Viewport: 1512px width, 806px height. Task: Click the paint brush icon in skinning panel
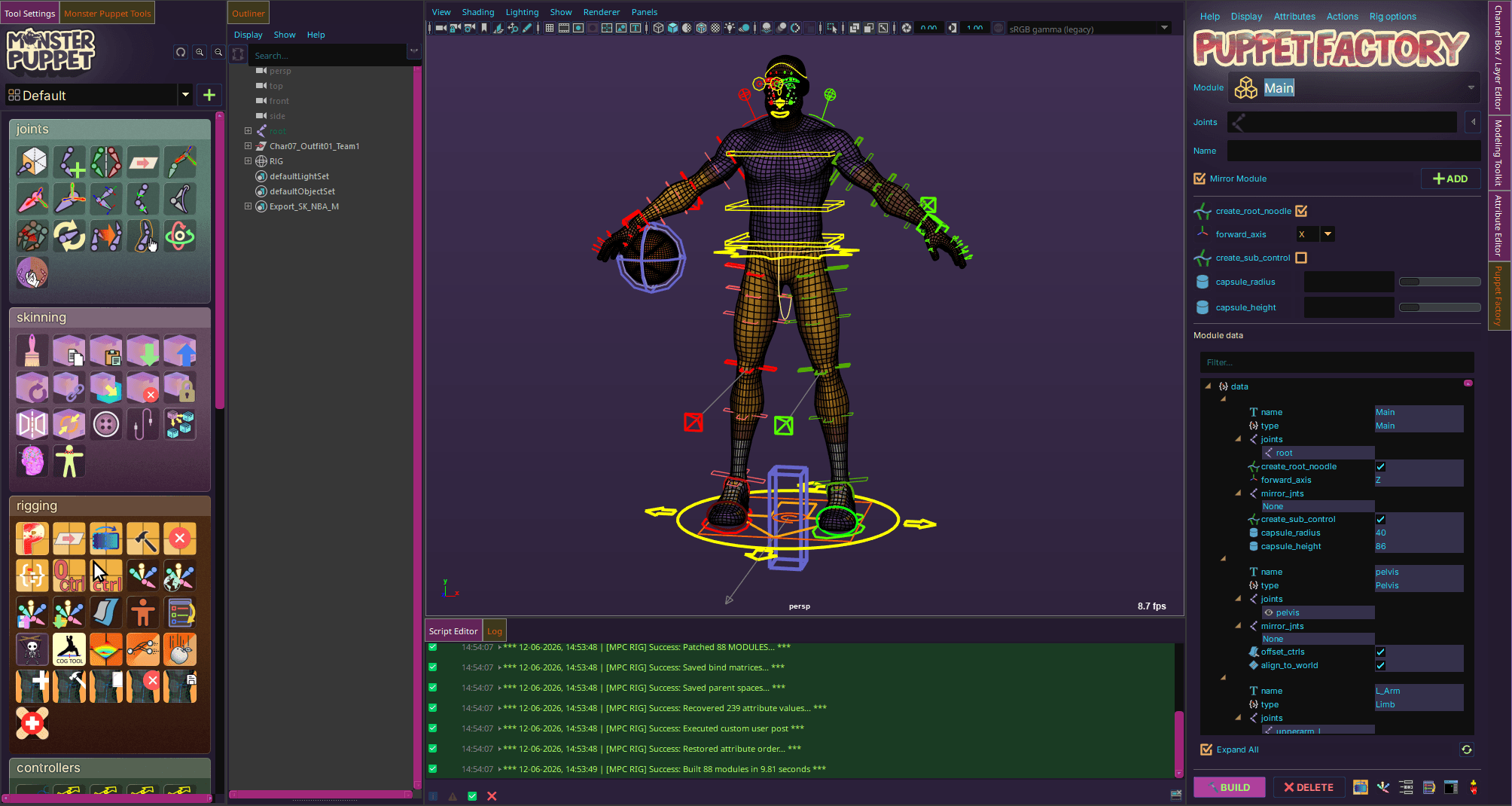click(x=32, y=350)
